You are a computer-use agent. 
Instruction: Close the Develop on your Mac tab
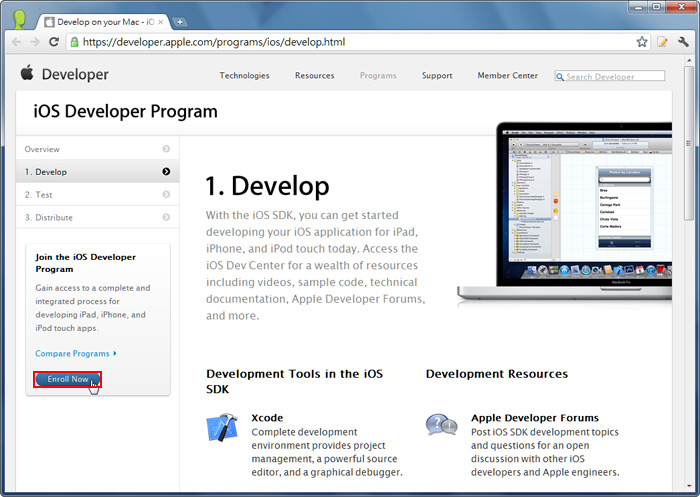click(161, 22)
